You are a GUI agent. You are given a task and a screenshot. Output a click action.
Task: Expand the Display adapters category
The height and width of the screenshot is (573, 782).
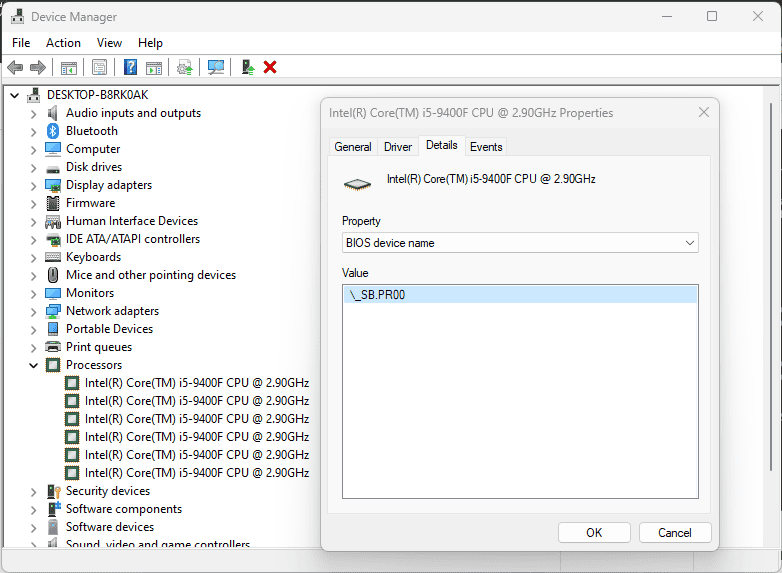[x=33, y=185]
